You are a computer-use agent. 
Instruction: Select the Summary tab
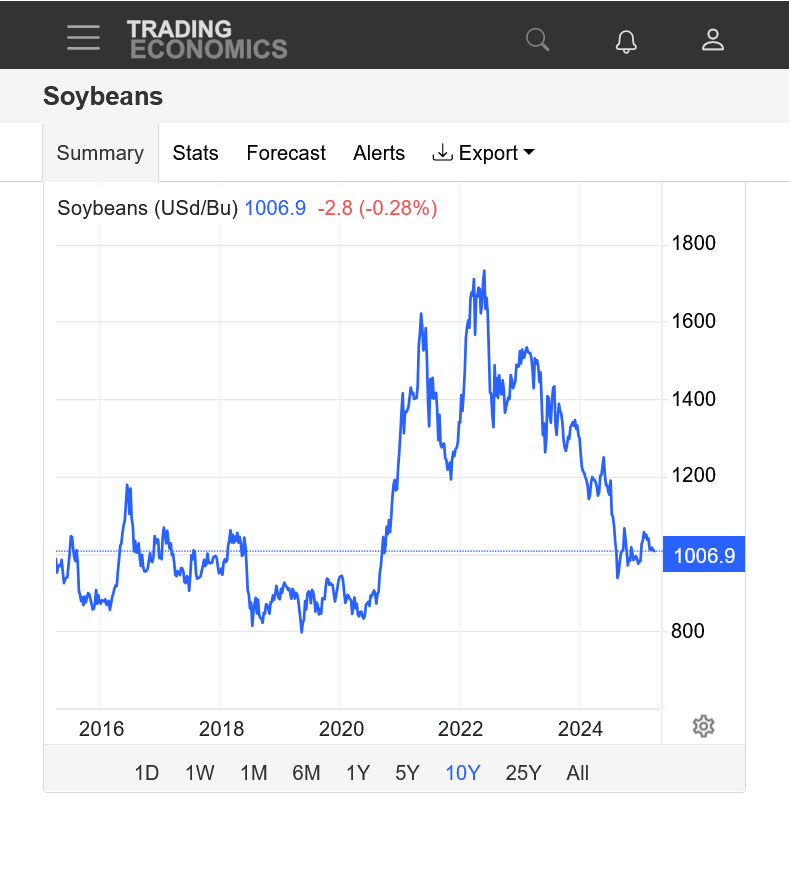point(100,153)
